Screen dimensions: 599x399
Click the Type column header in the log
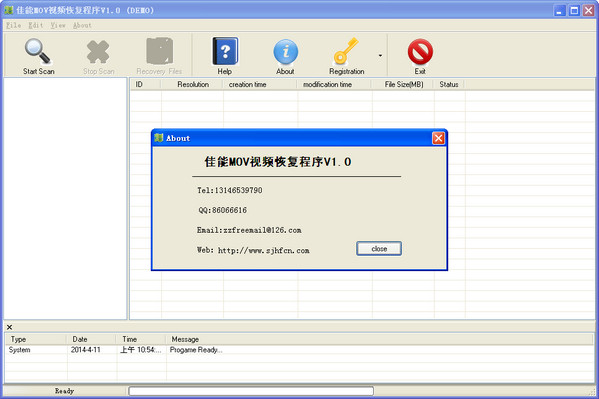click(36, 339)
